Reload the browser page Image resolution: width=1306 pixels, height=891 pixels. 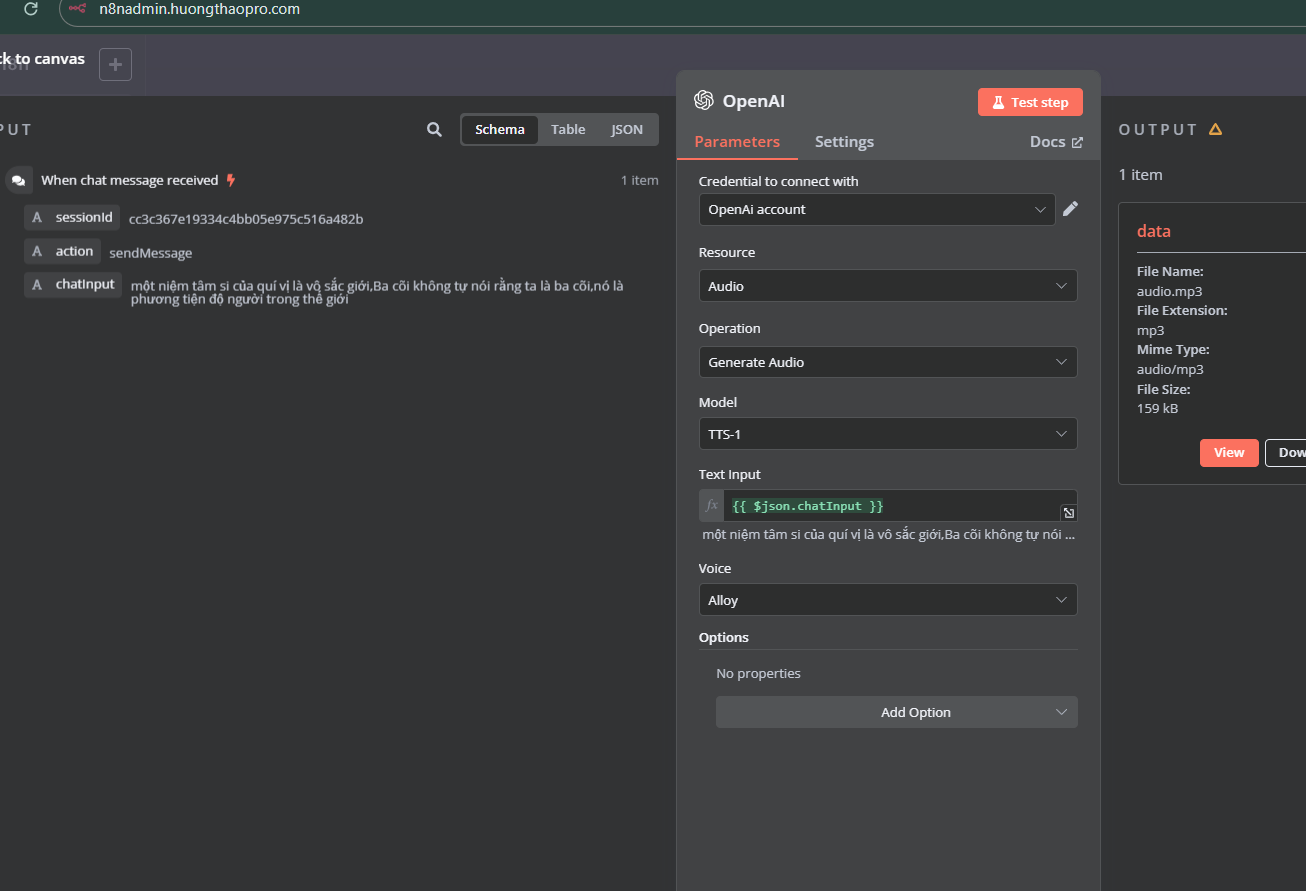[x=31, y=9]
